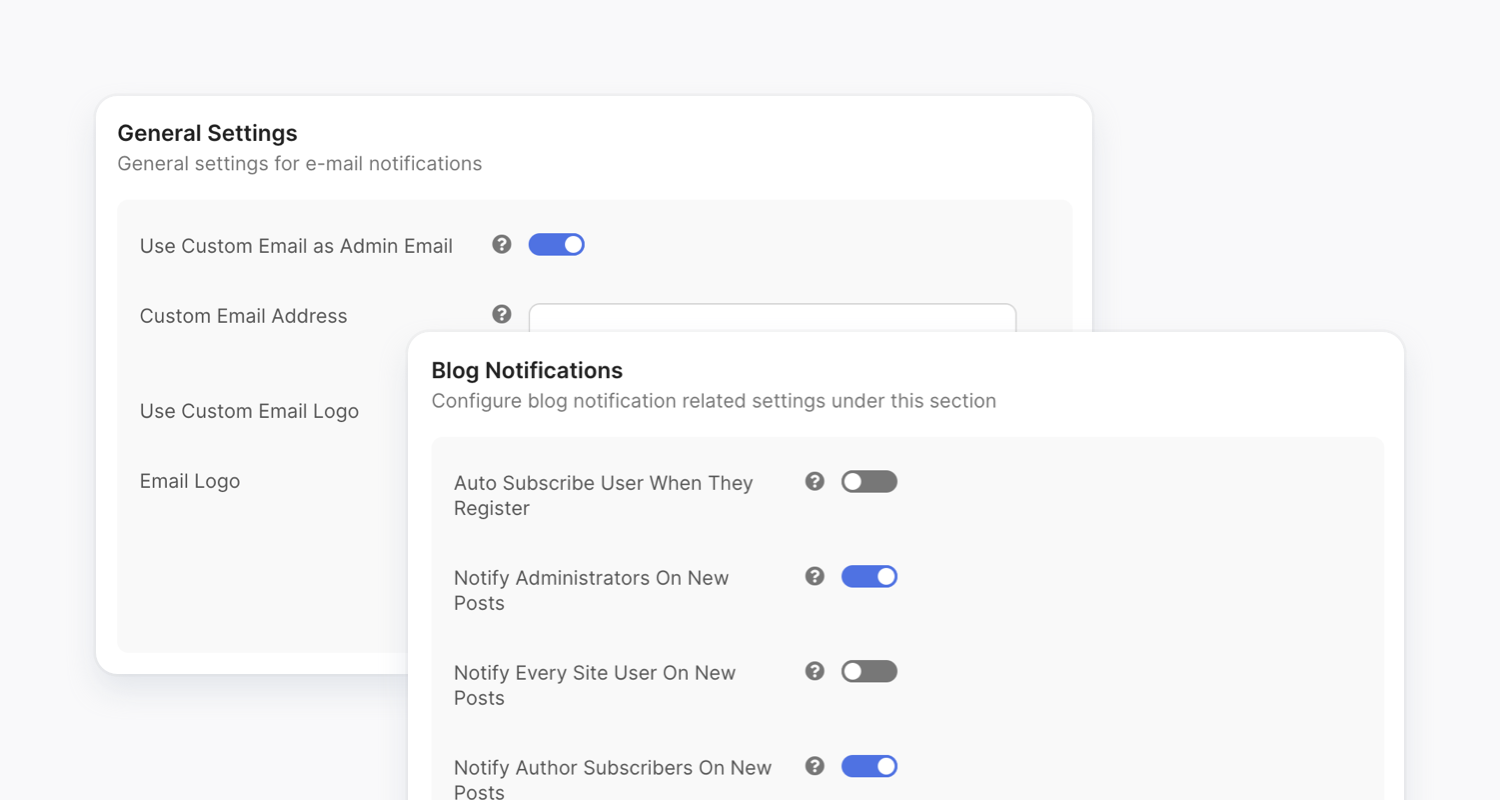Click the Blog Notifications description text
This screenshot has width=1500, height=800.
point(713,400)
